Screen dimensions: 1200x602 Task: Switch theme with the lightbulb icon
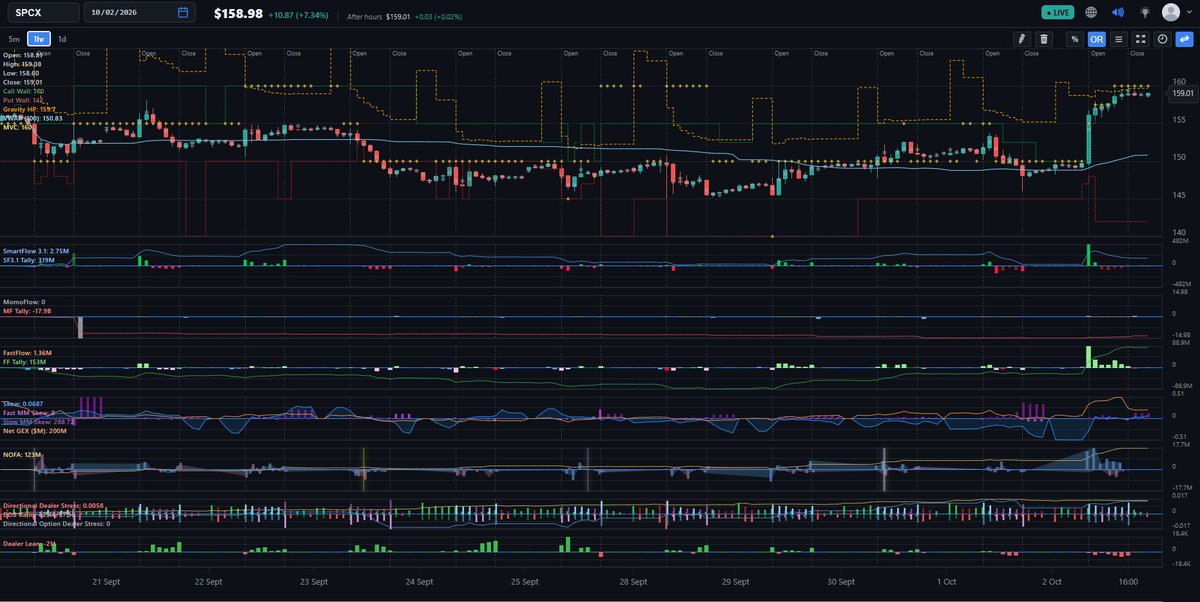coord(1144,13)
